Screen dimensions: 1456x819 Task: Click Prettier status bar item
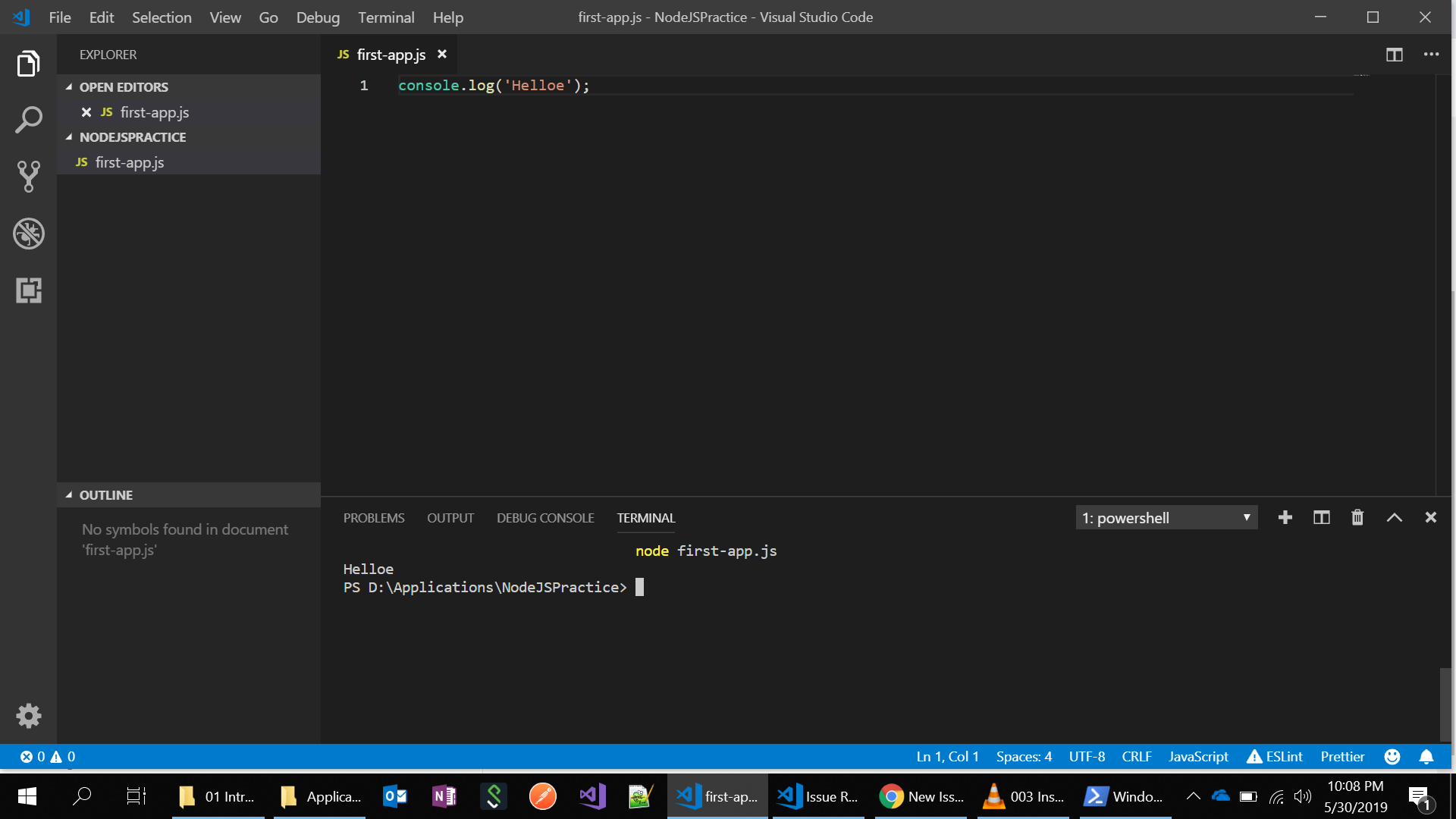tap(1342, 756)
